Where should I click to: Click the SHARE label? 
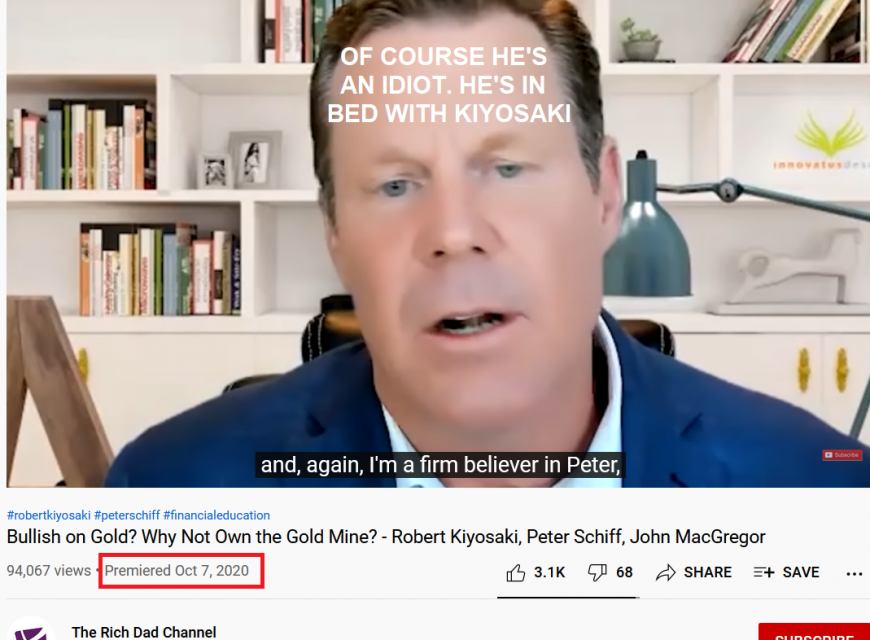point(707,572)
